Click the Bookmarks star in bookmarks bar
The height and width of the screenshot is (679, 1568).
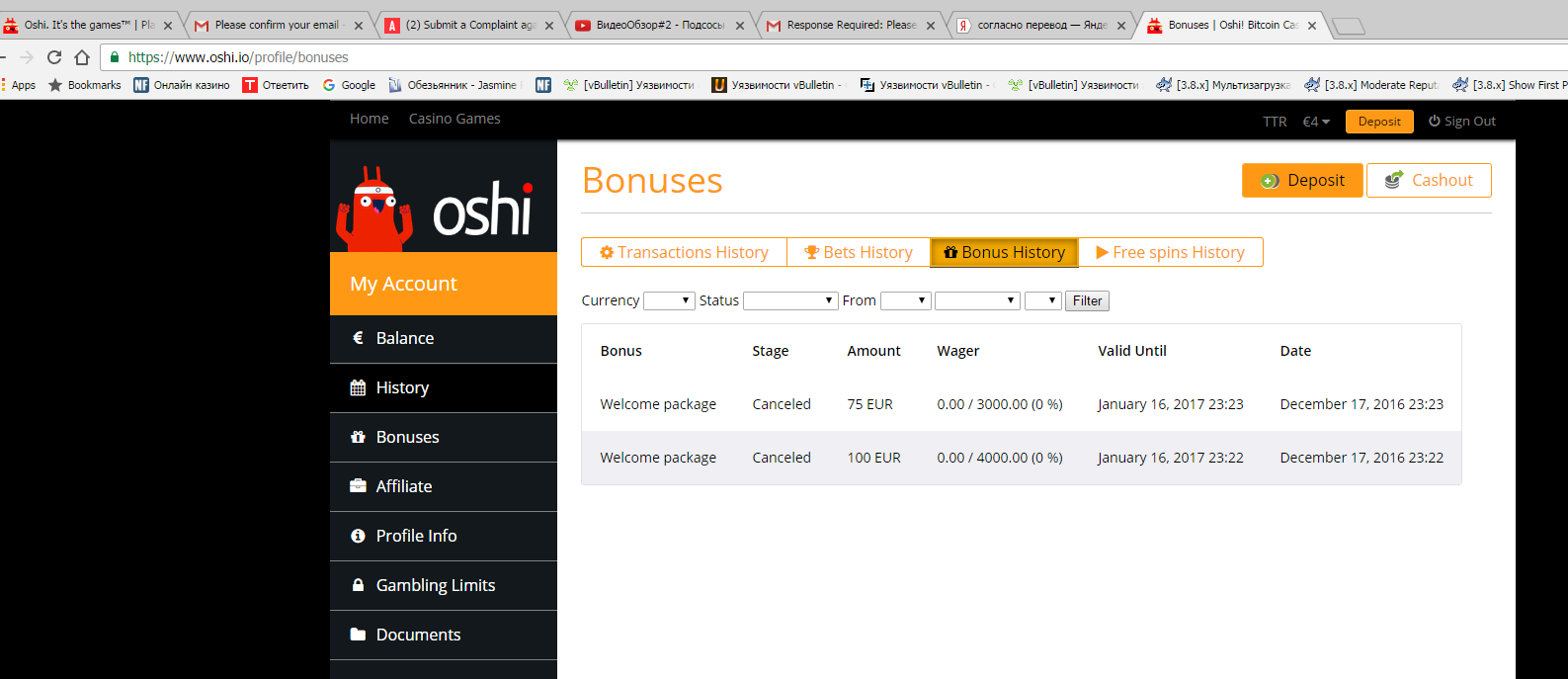tap(55, 85)
